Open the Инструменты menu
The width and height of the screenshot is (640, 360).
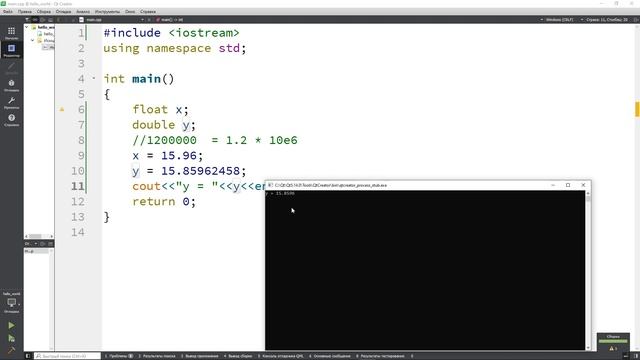(x=107, y=12)
